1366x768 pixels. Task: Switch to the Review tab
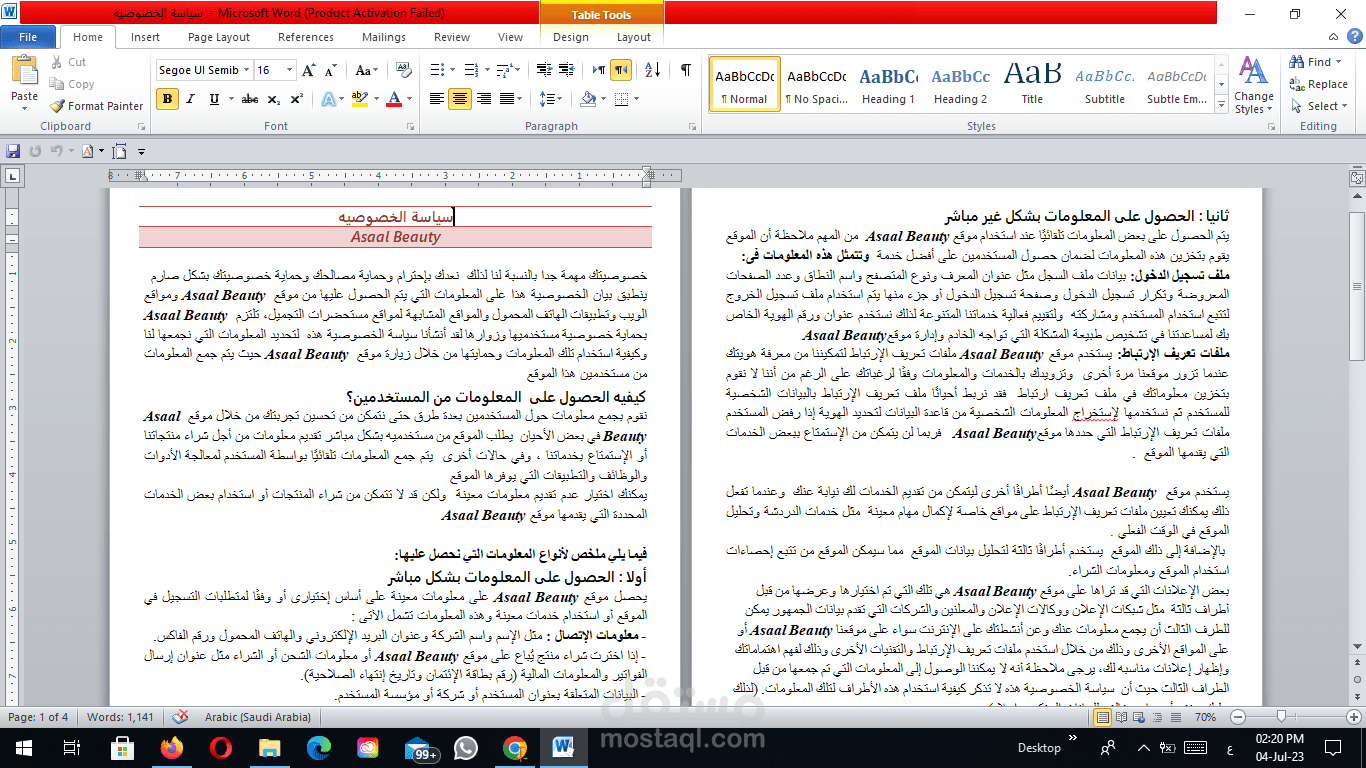click(x=452, y=37)
